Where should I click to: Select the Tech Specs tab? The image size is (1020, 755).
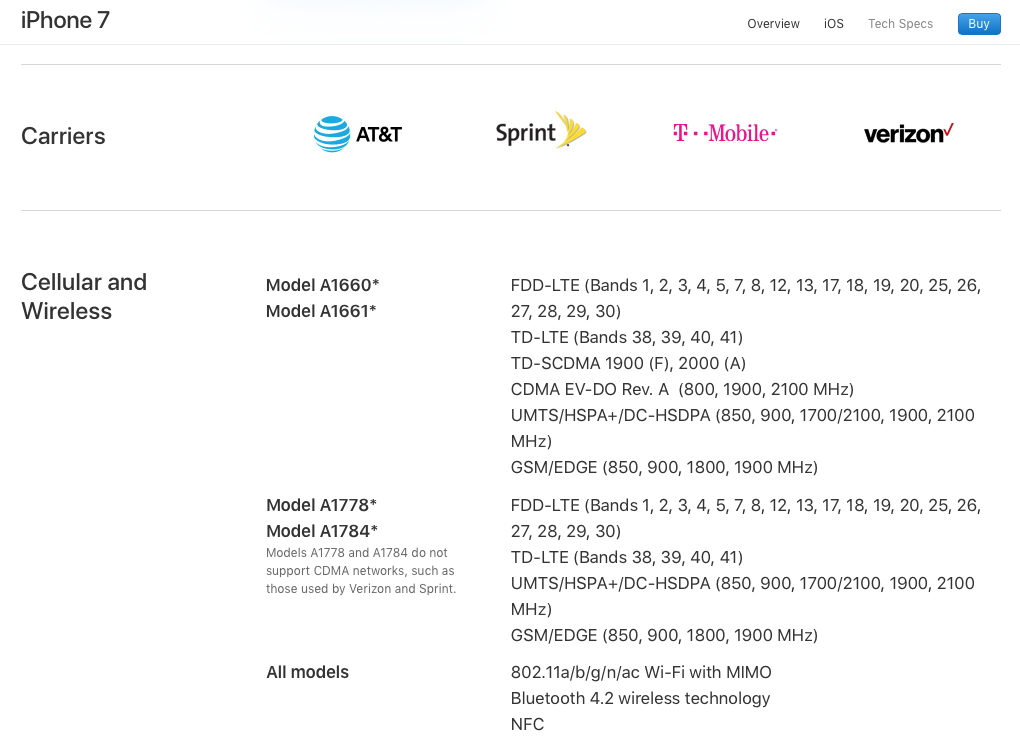click(900, 24)
